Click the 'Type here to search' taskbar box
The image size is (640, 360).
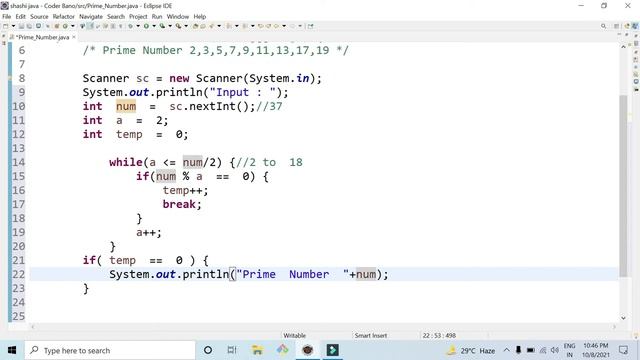tap(110, 350)
